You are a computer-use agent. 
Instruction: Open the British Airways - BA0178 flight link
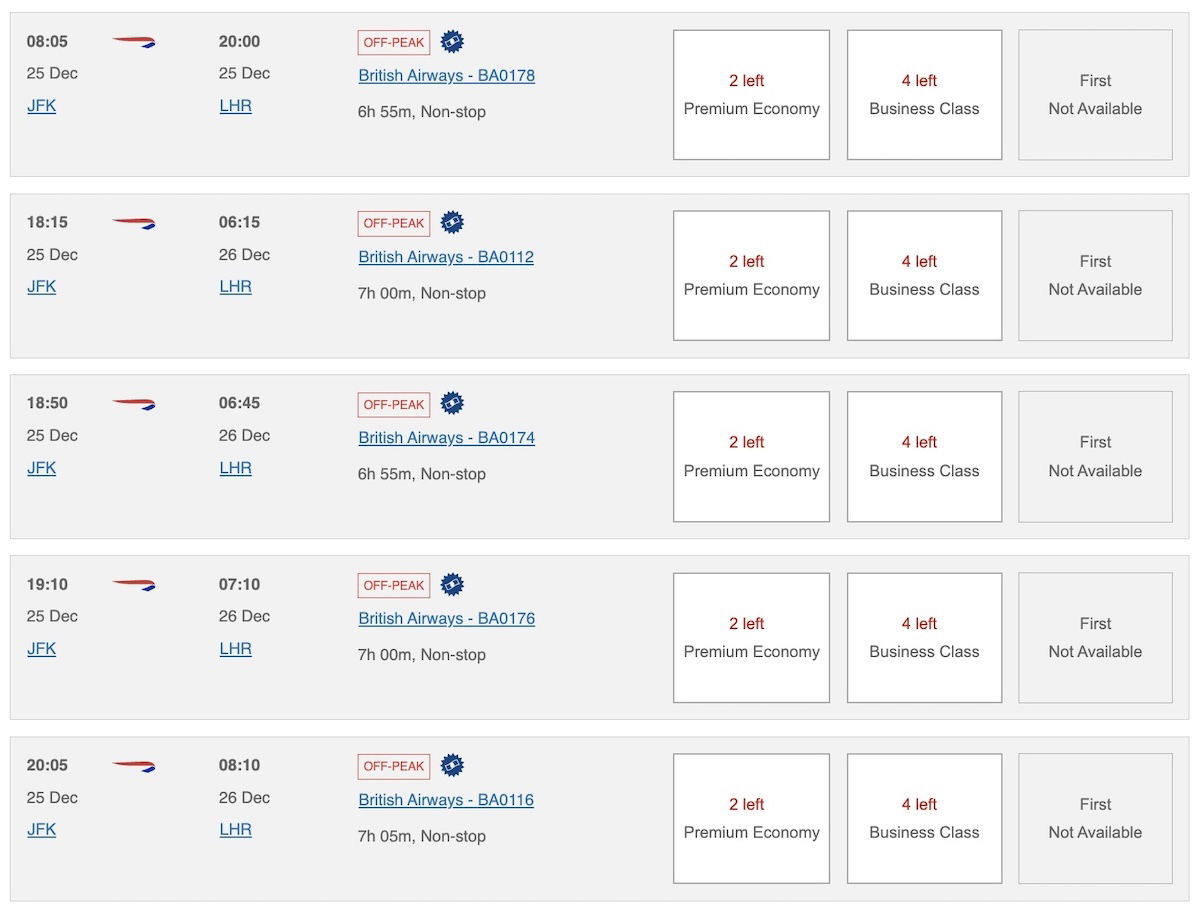coord(446,76)
